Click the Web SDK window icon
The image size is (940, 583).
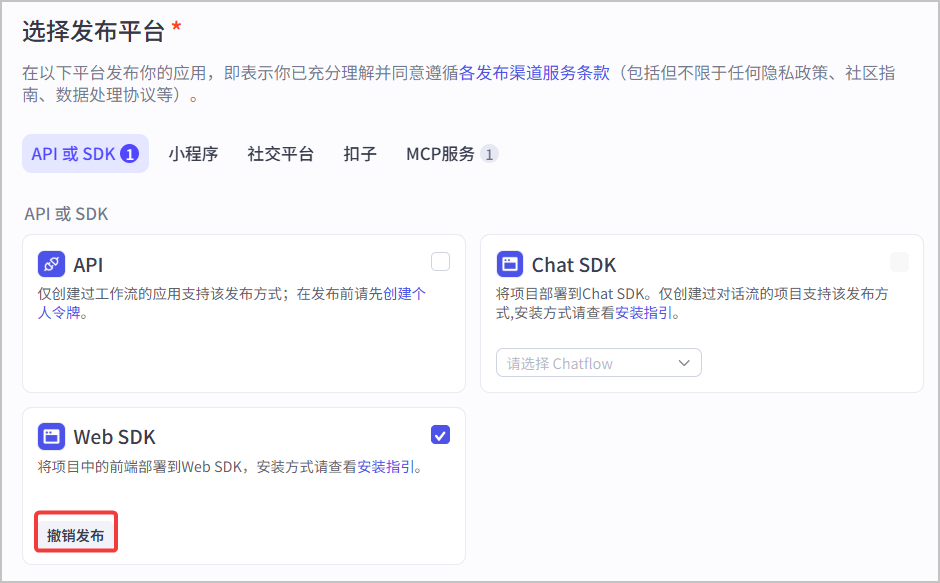(51, 436)
